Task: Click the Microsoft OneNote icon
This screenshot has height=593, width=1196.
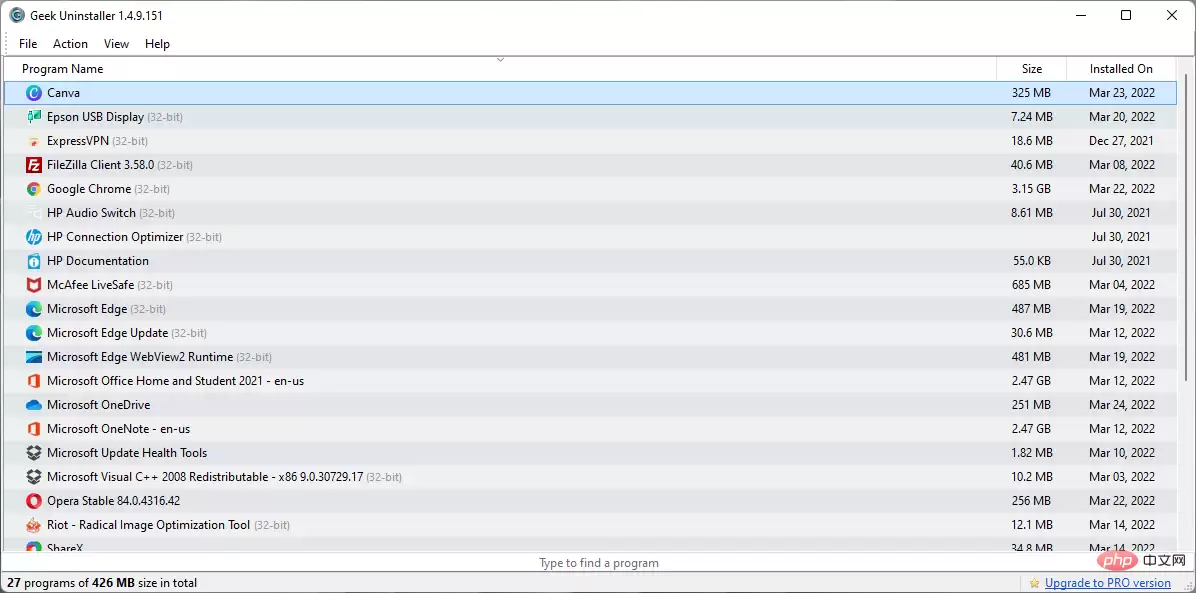Action: (34, 429)
